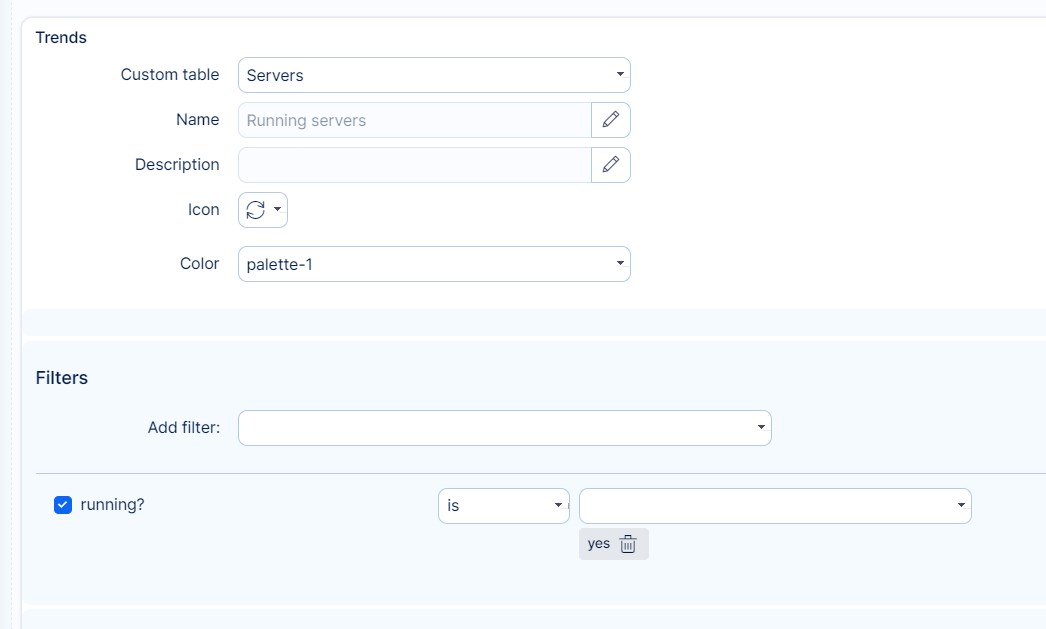Click the 'running?' filter label text
This screenshot has height=629, width=1046.
(112, 505)
